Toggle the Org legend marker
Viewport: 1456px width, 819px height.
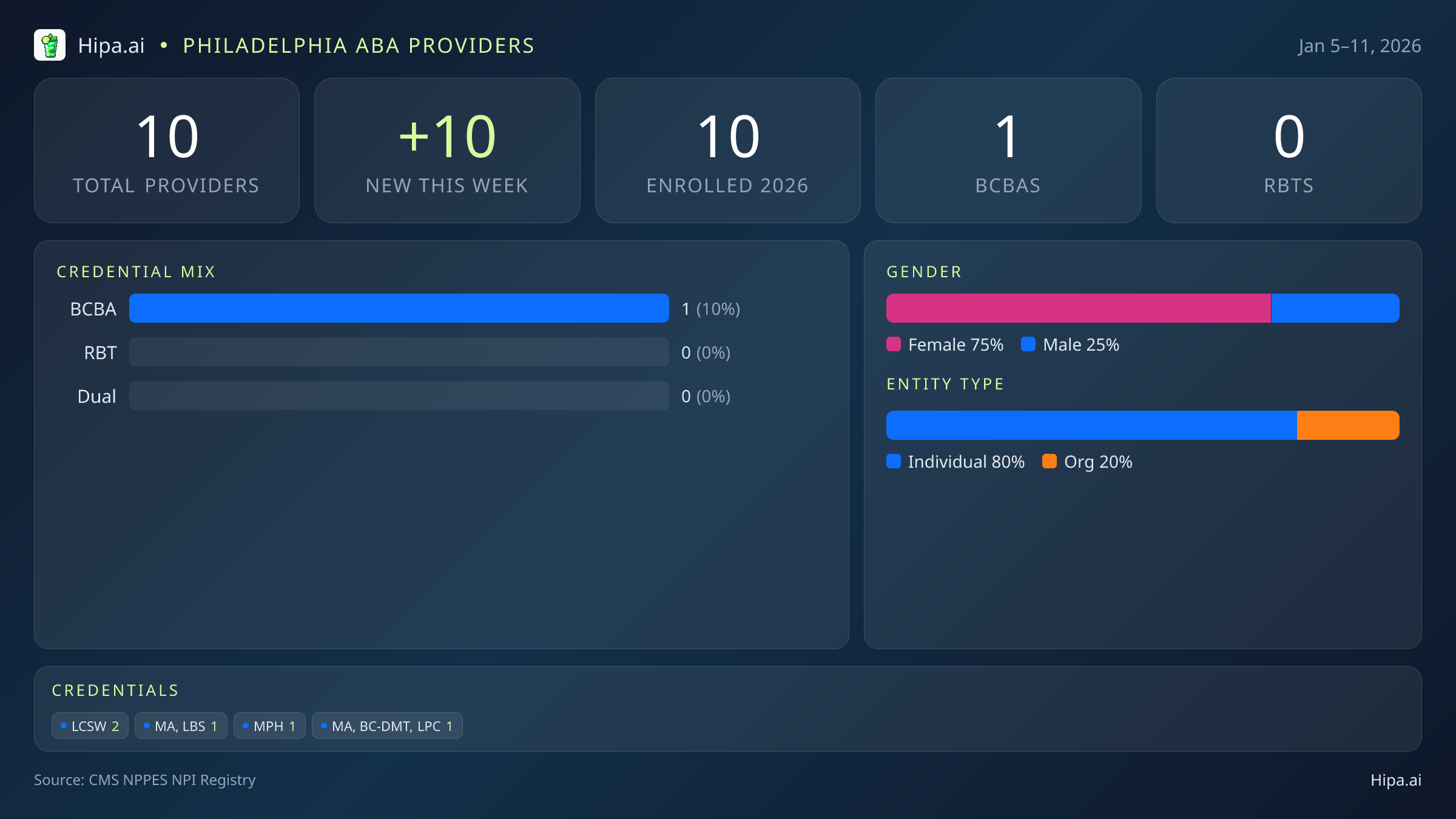[1050, 462]
